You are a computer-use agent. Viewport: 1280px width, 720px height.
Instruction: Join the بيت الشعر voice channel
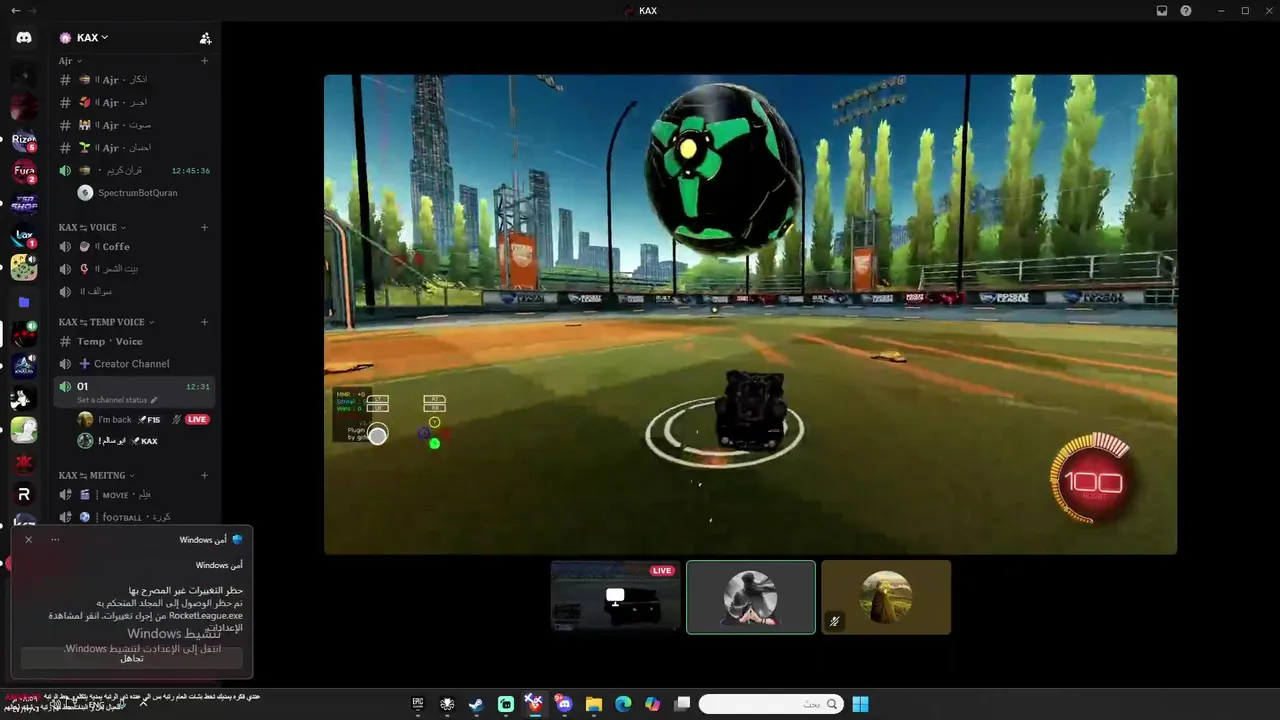pos(134,269)
